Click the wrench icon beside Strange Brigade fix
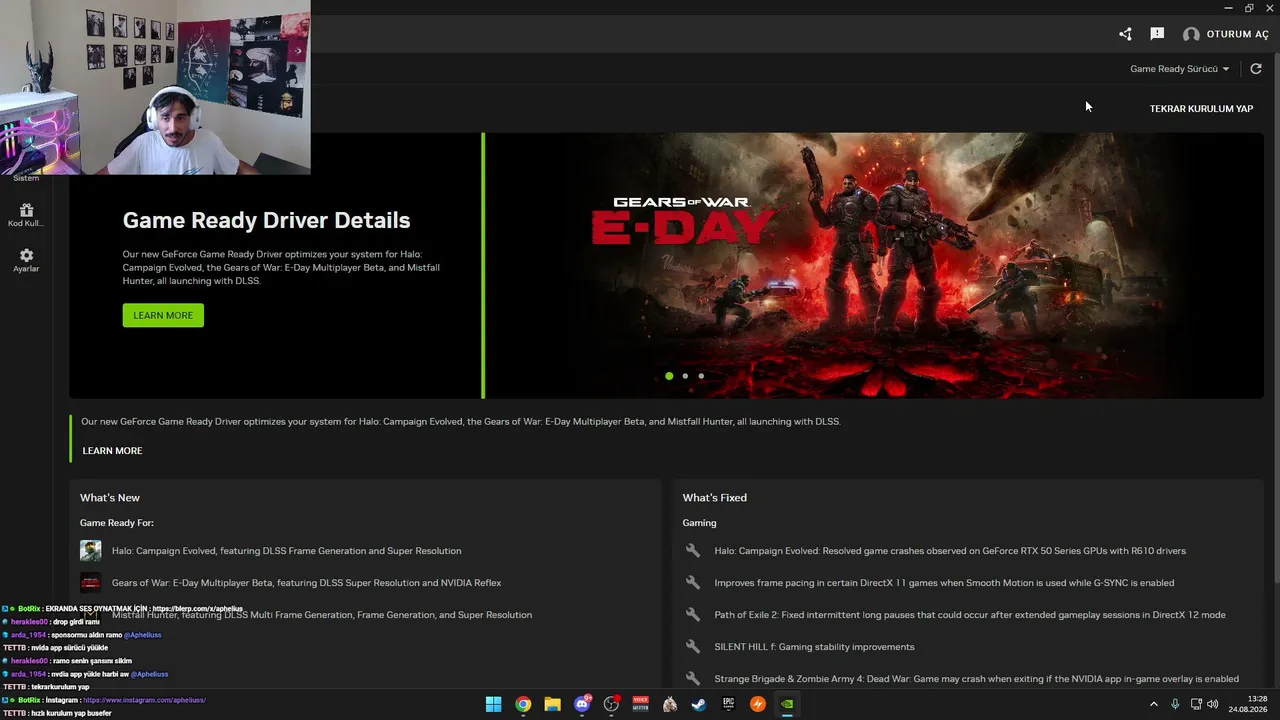 point(692,679)
